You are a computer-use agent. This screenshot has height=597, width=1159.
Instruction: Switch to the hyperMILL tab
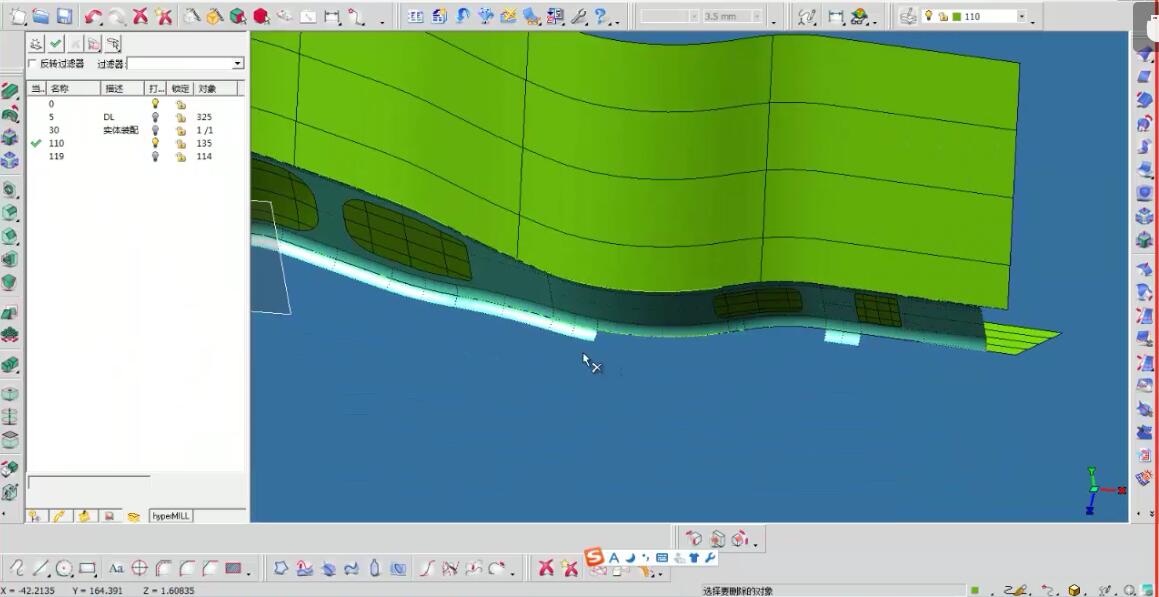(170, 516)
